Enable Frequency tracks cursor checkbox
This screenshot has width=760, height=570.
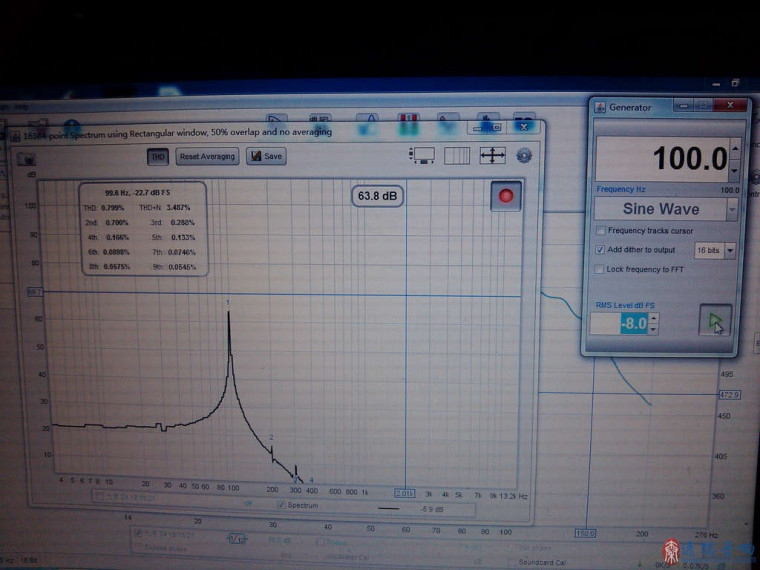[601, 230]
